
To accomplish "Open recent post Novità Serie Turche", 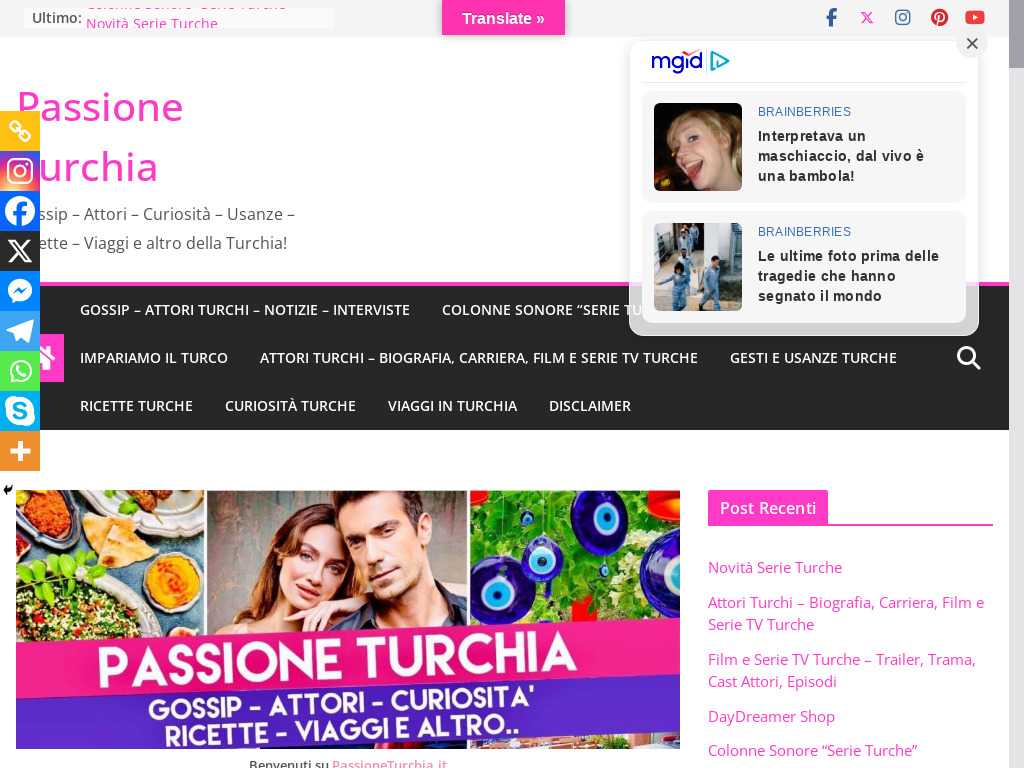I will tap(775, 568).
